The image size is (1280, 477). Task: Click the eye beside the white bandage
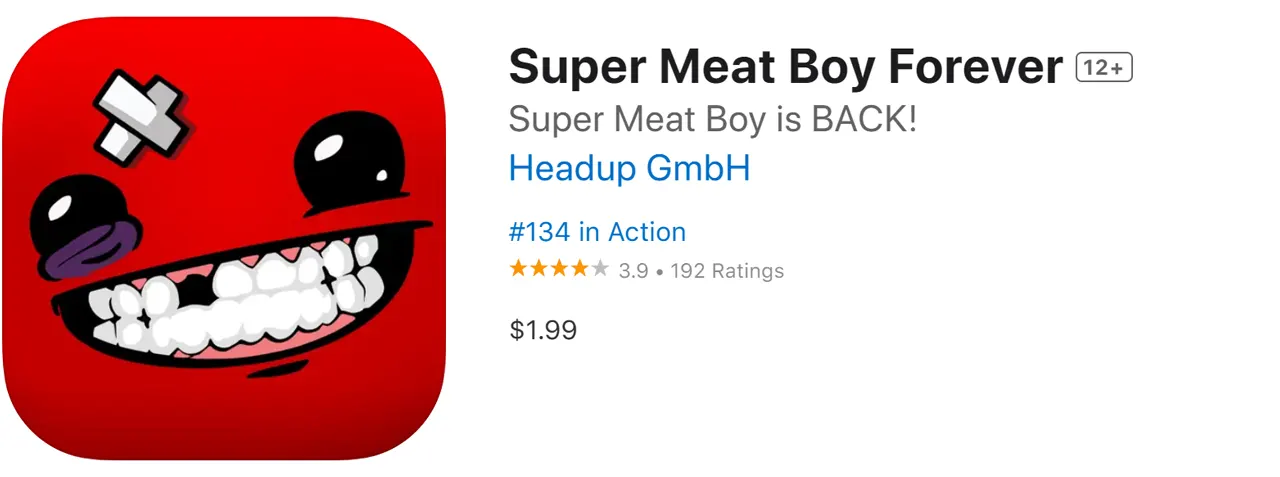[348, 153]
